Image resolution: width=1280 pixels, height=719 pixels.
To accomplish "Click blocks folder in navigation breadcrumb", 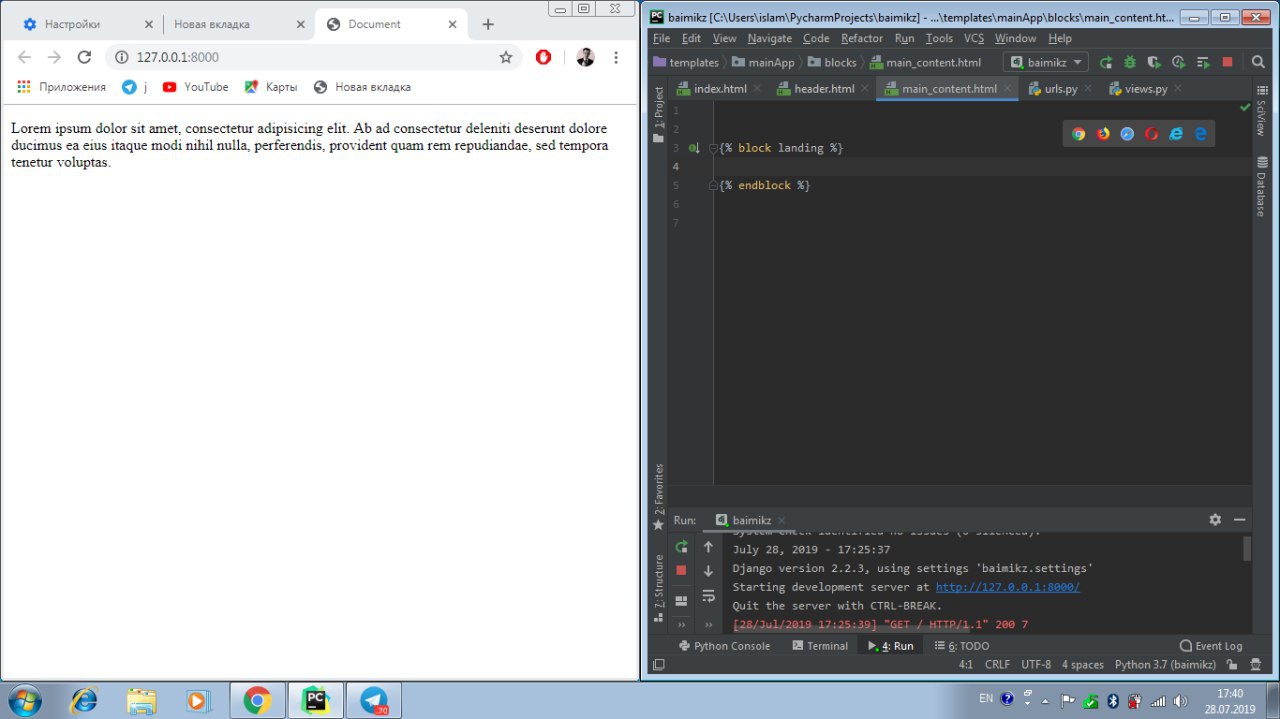I will pyautogui.click(x=832, y=62).
